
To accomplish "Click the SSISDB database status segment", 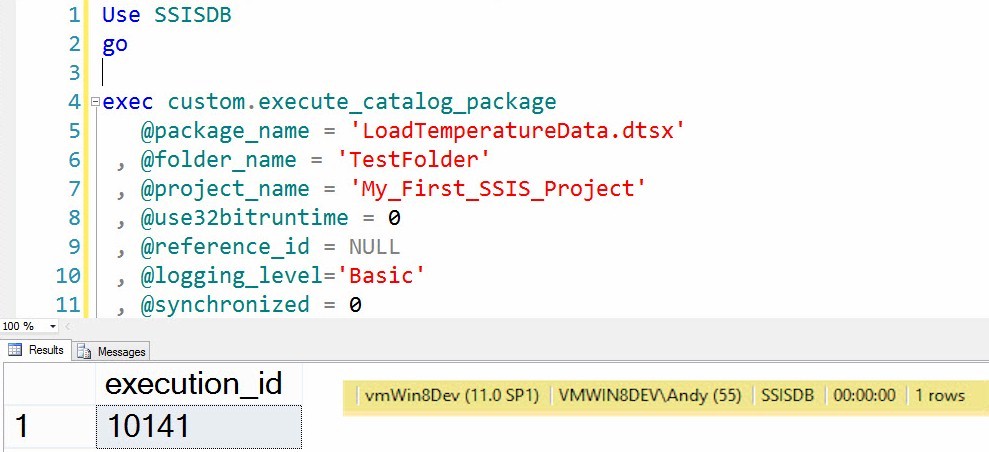I will pyautogui.click(x=789, y=395).
